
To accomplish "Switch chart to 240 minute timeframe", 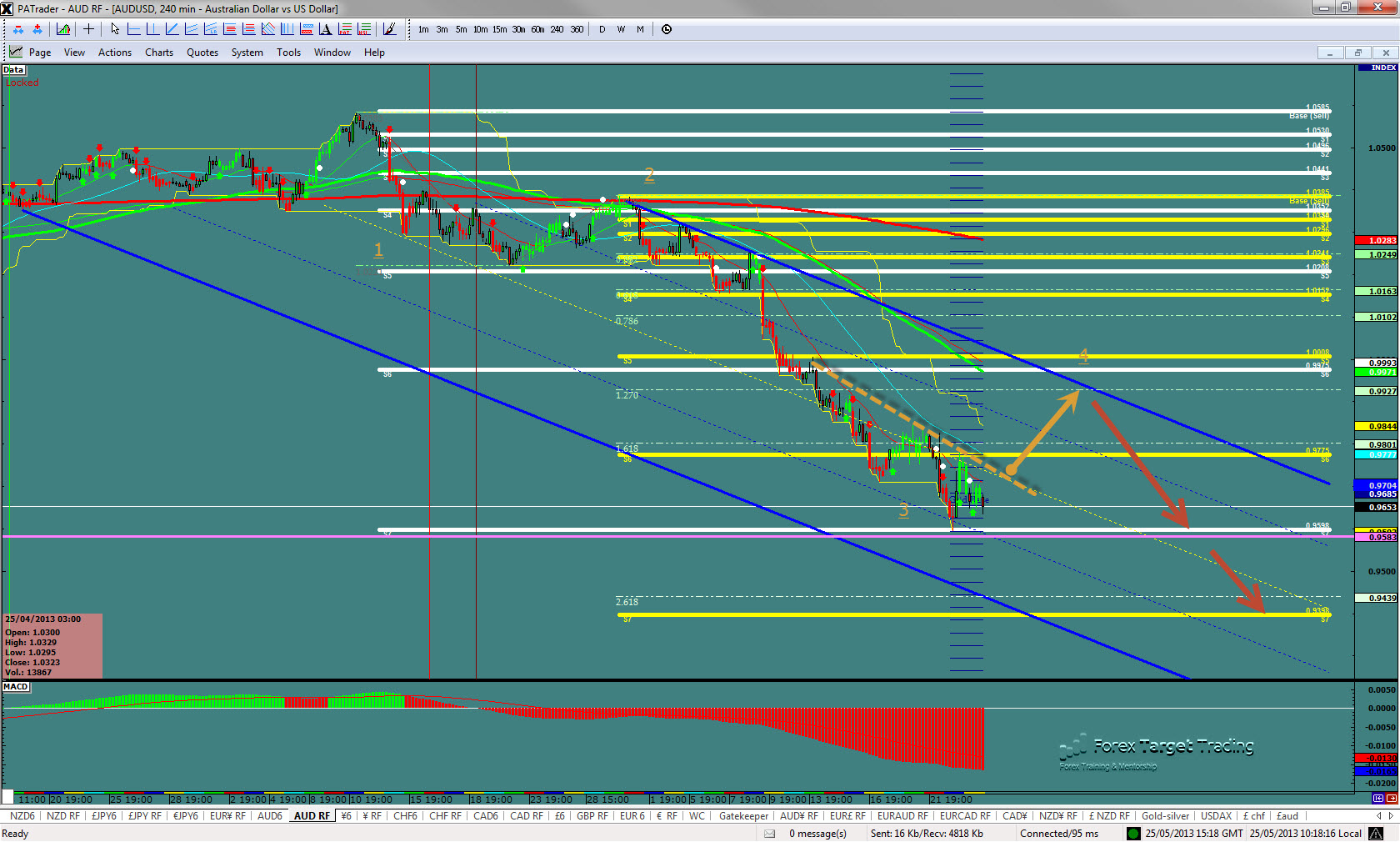I will click(x=557, y=29).
